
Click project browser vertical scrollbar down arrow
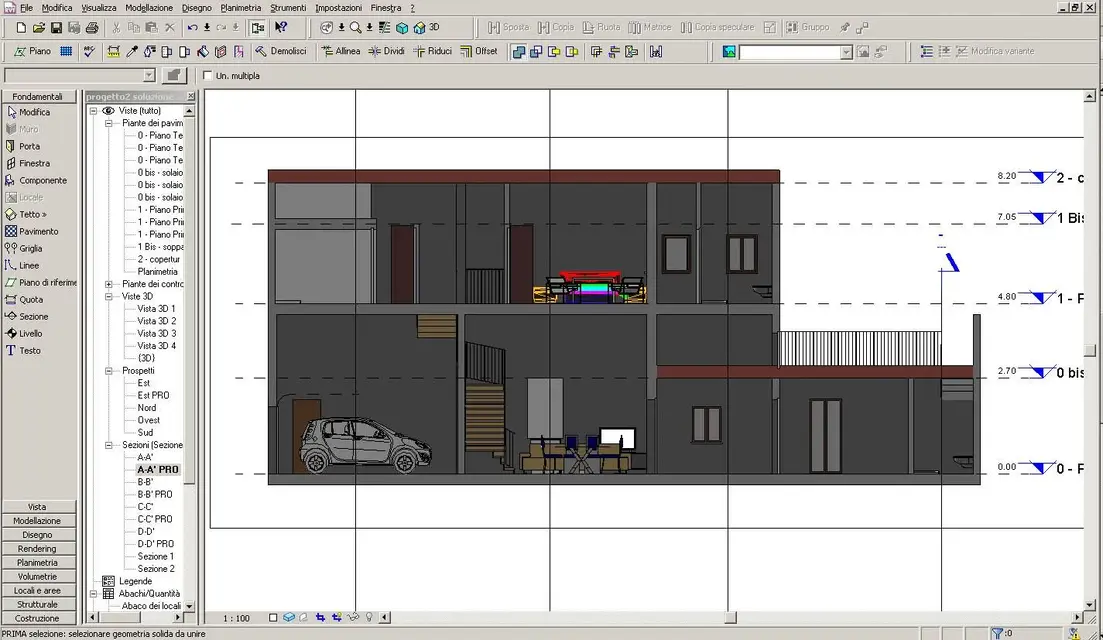(x=189, y=606)
